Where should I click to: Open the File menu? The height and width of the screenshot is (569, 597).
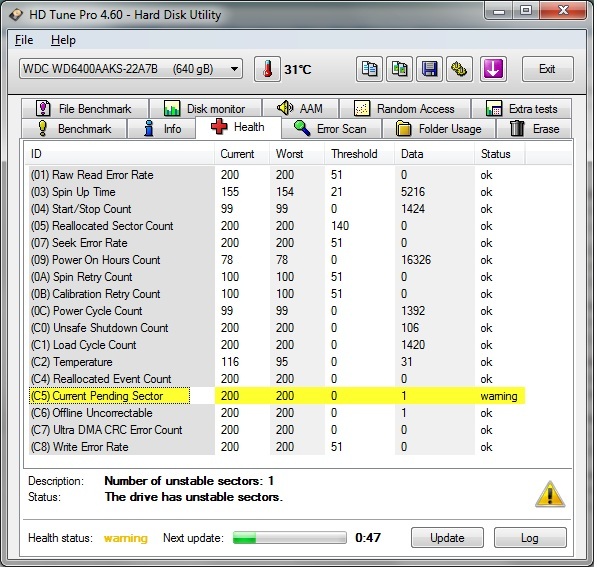(x=24, y=40)
